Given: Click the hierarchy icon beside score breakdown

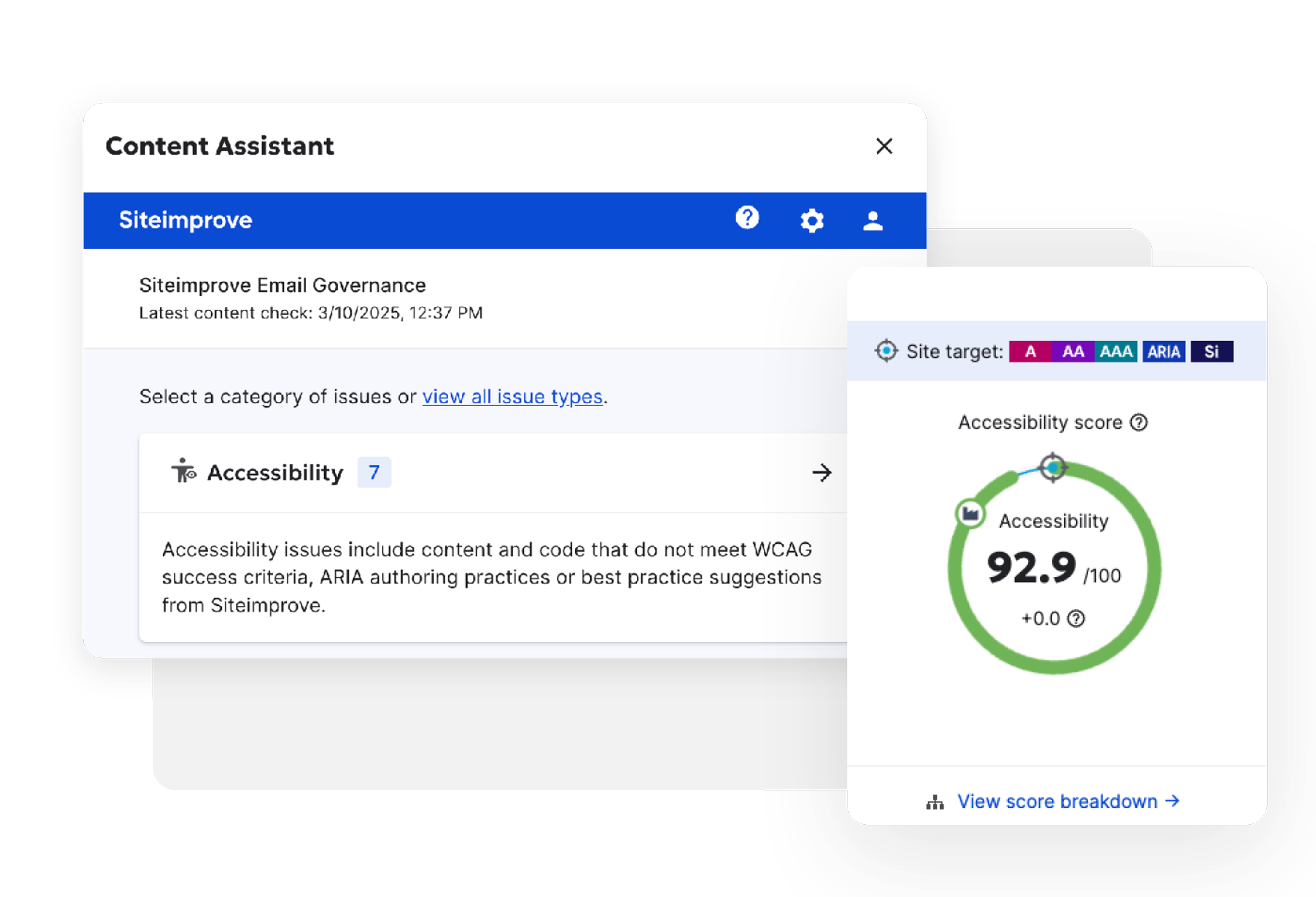Looking at the screenshot, I should [935, 802].
